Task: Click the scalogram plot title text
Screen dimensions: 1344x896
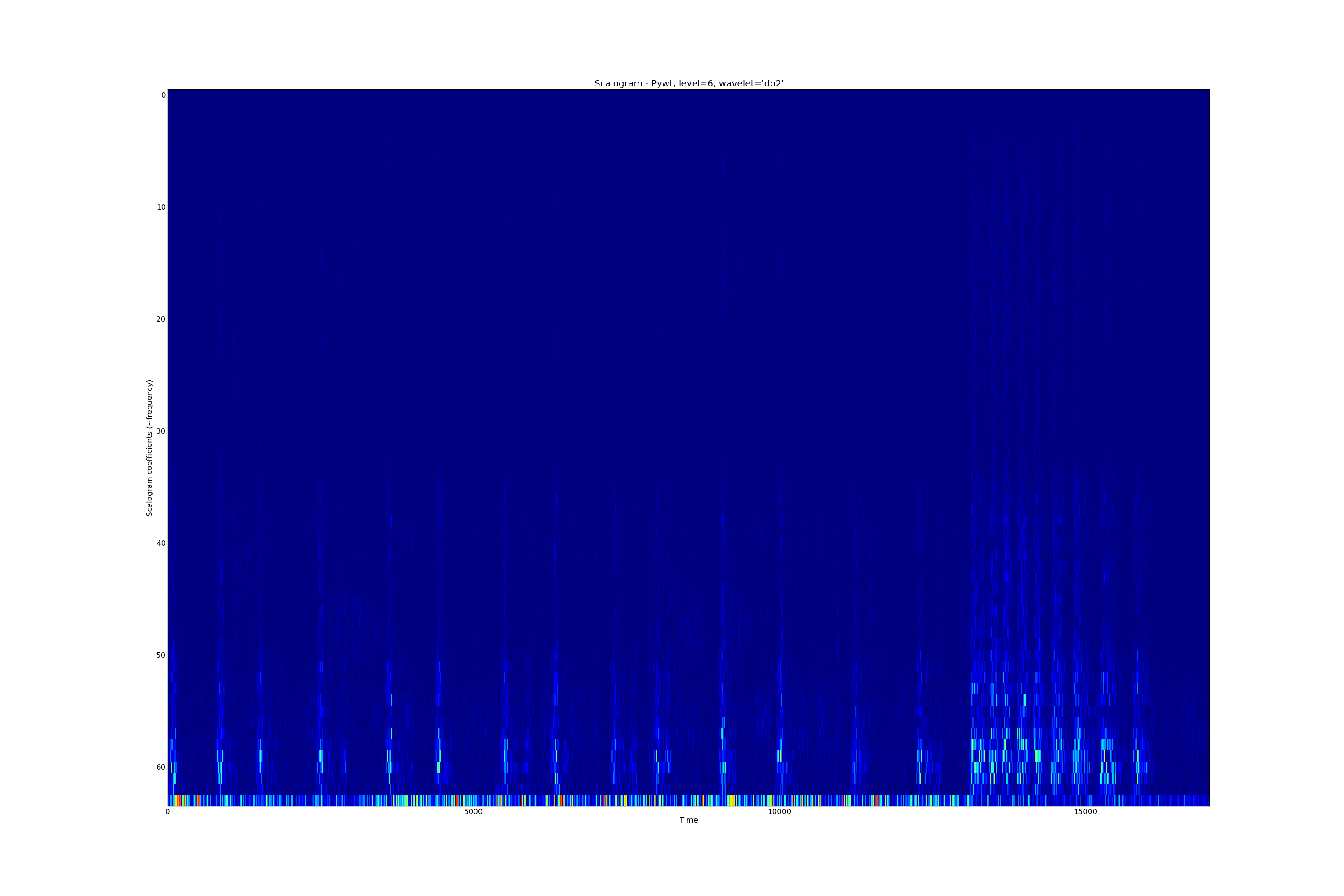Action: tap(689, 83)
